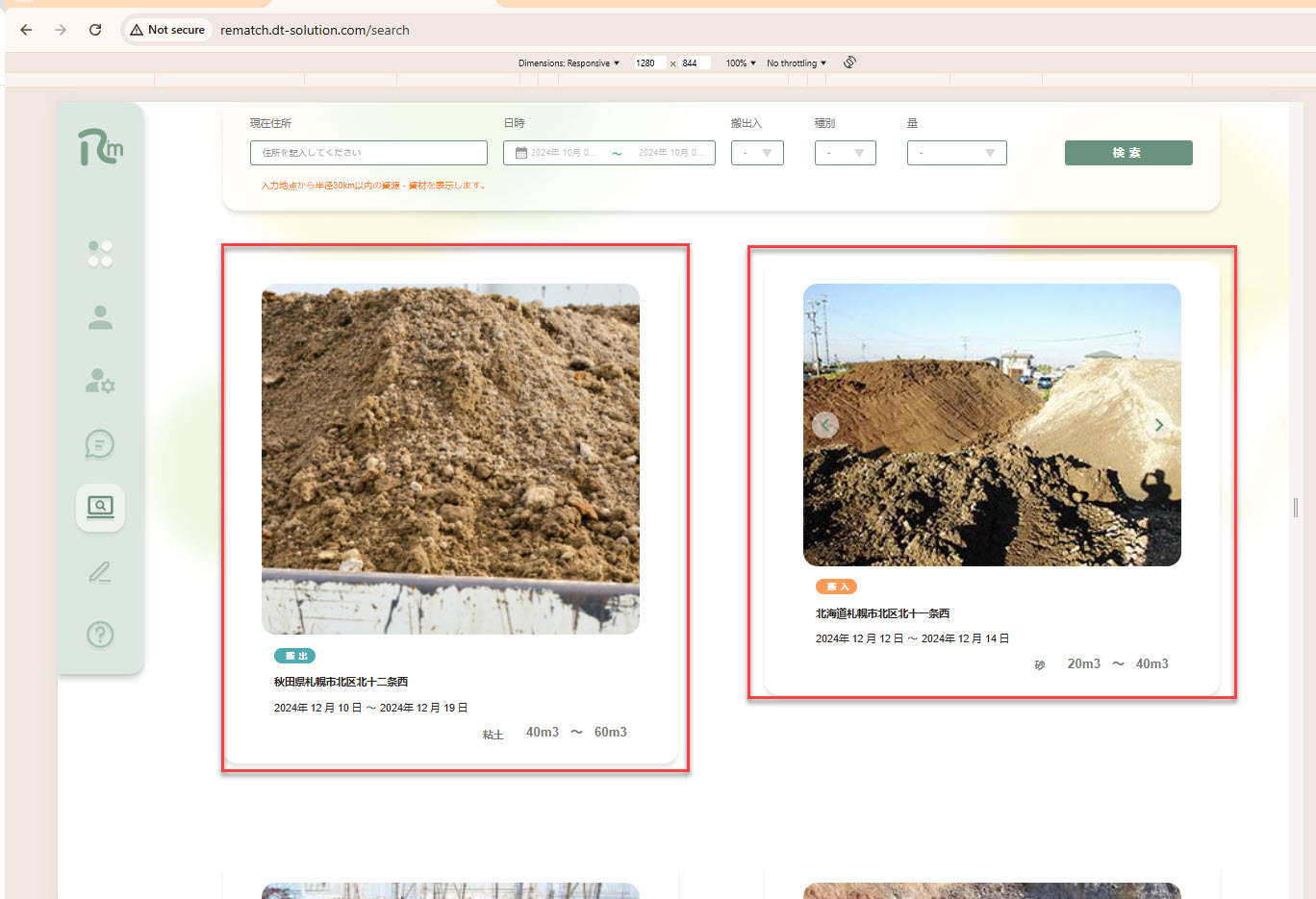The height and width of the screenshot is (899, 1316).
Task: Select the search monitor icon in sidebar
Action: (x=100, y=507)
